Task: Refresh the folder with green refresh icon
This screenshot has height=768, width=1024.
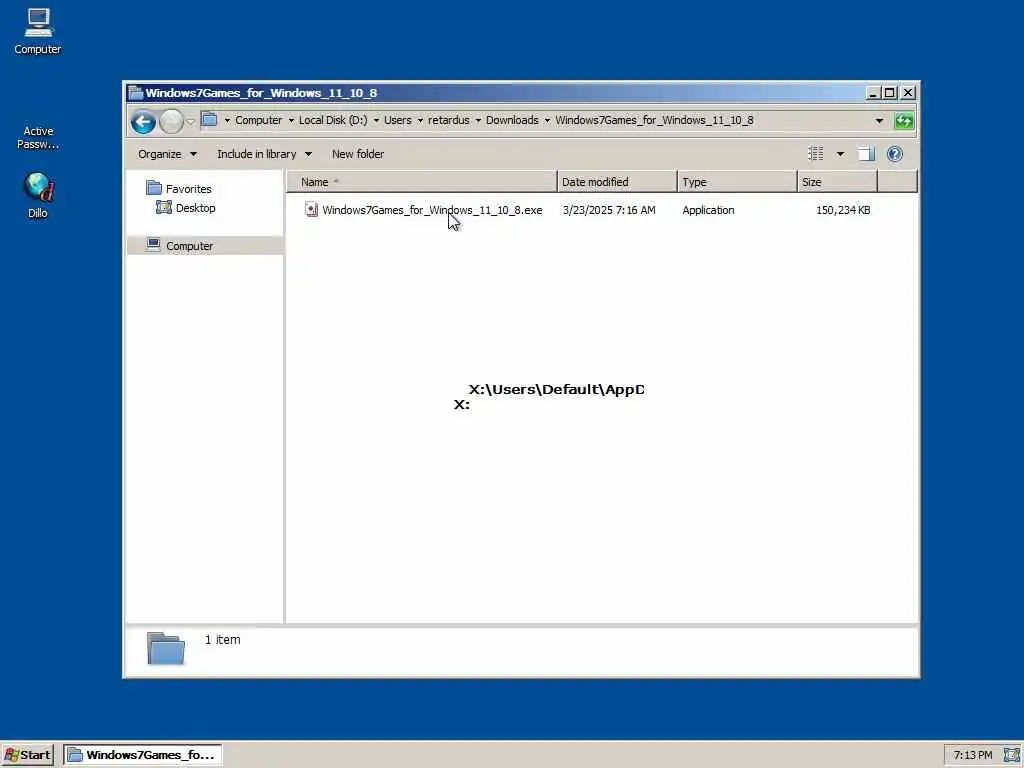Action: click(x=904, y=121)
